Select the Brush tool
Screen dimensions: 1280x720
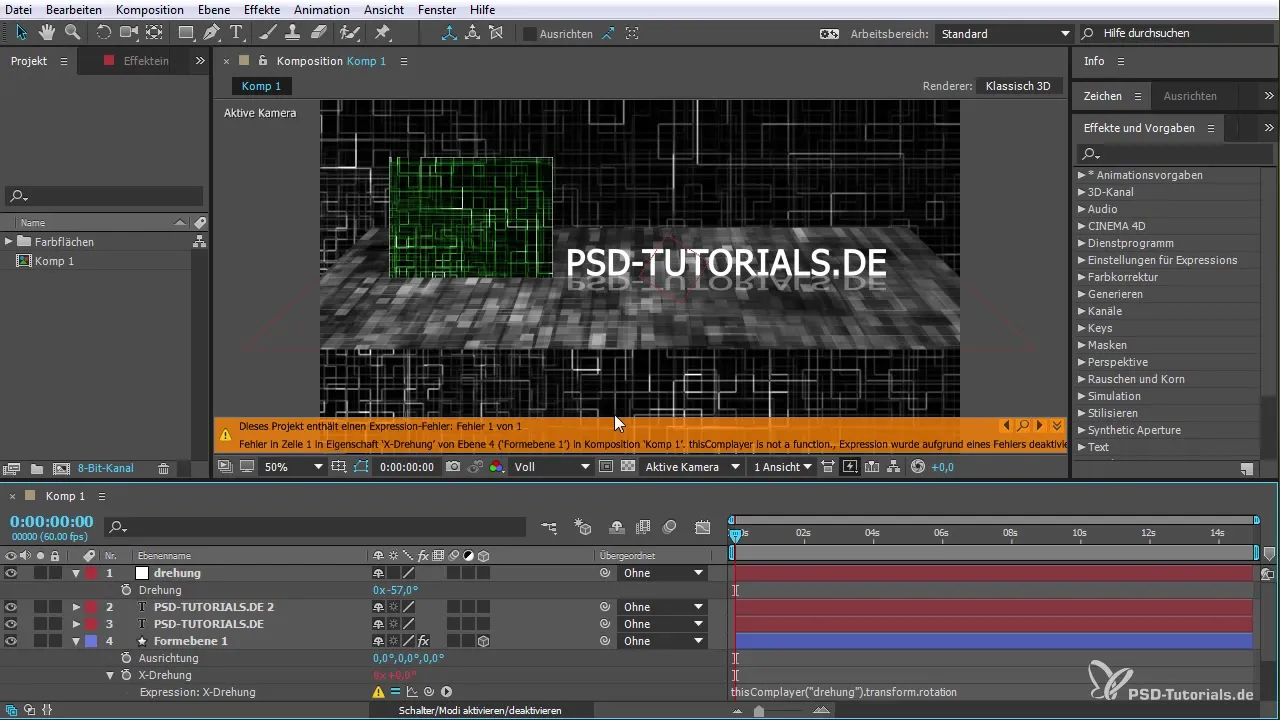[x=269, y=32]
